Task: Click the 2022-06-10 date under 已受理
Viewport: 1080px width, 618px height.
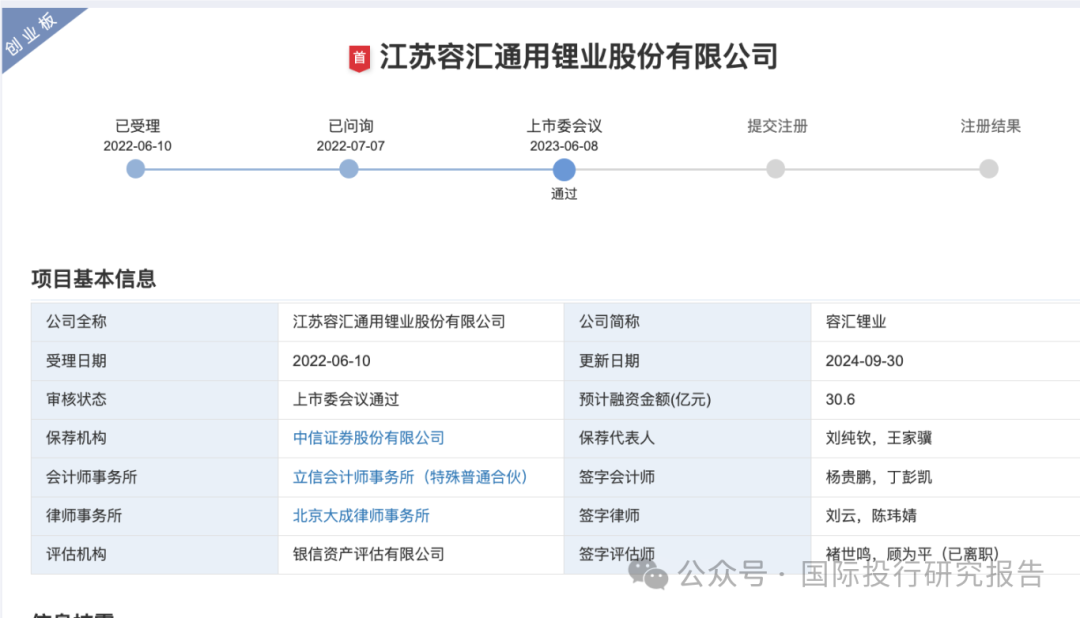Action: (x=137, y=146)
